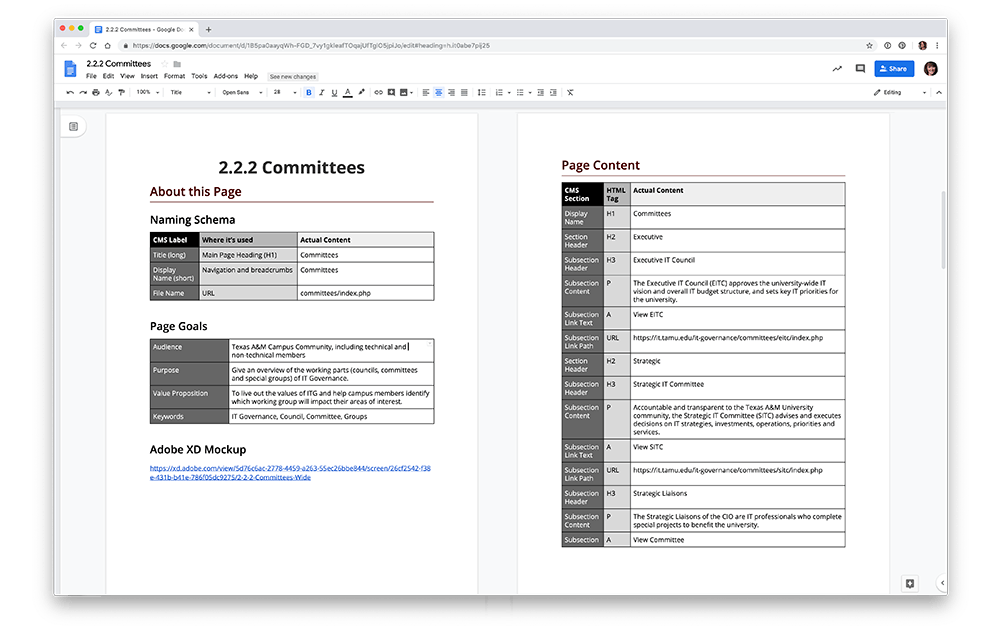Go to the browser home page
Viewport: 1000px width, 629px height.
coord(107,45)
